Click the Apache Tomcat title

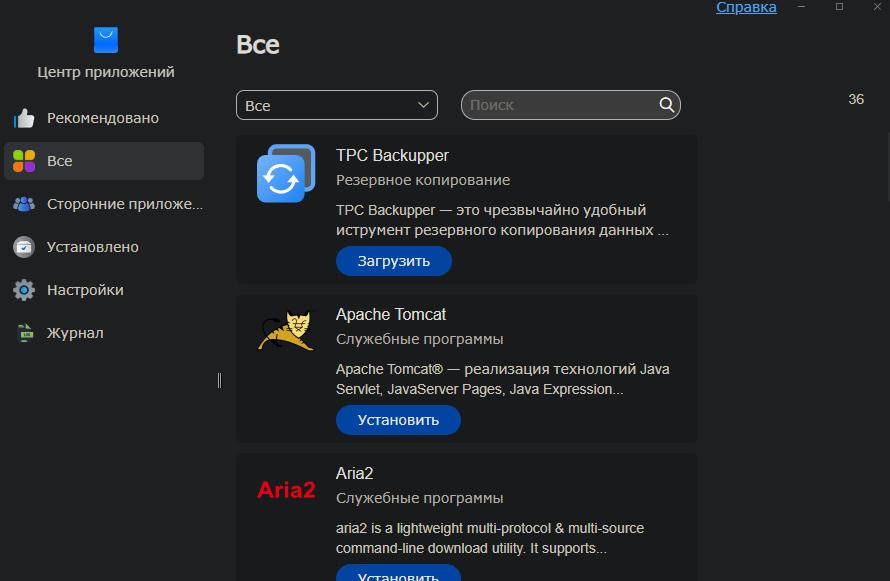pos(391,314)
